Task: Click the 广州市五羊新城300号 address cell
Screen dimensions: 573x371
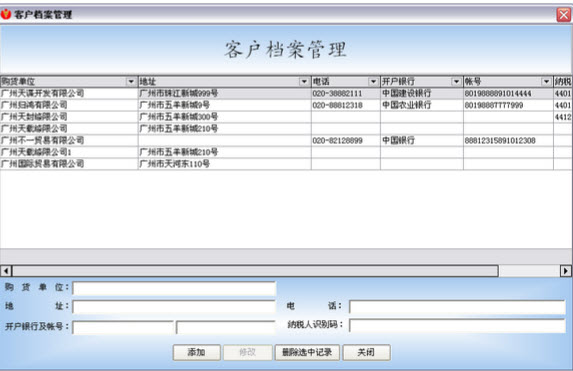Action: 224,117
